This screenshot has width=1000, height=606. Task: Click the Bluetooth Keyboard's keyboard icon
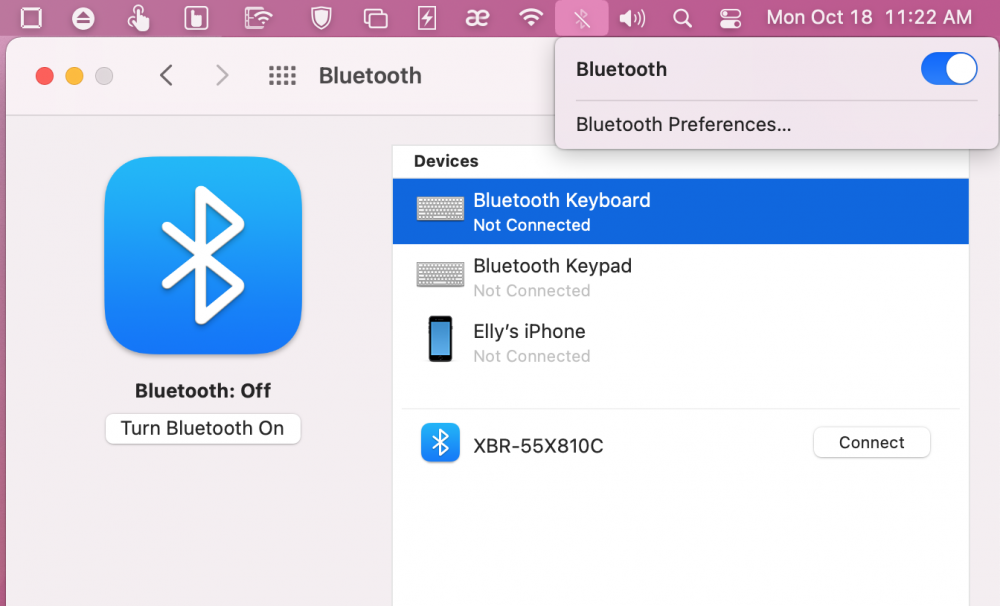pyautogui.click(x=440, y=209)
